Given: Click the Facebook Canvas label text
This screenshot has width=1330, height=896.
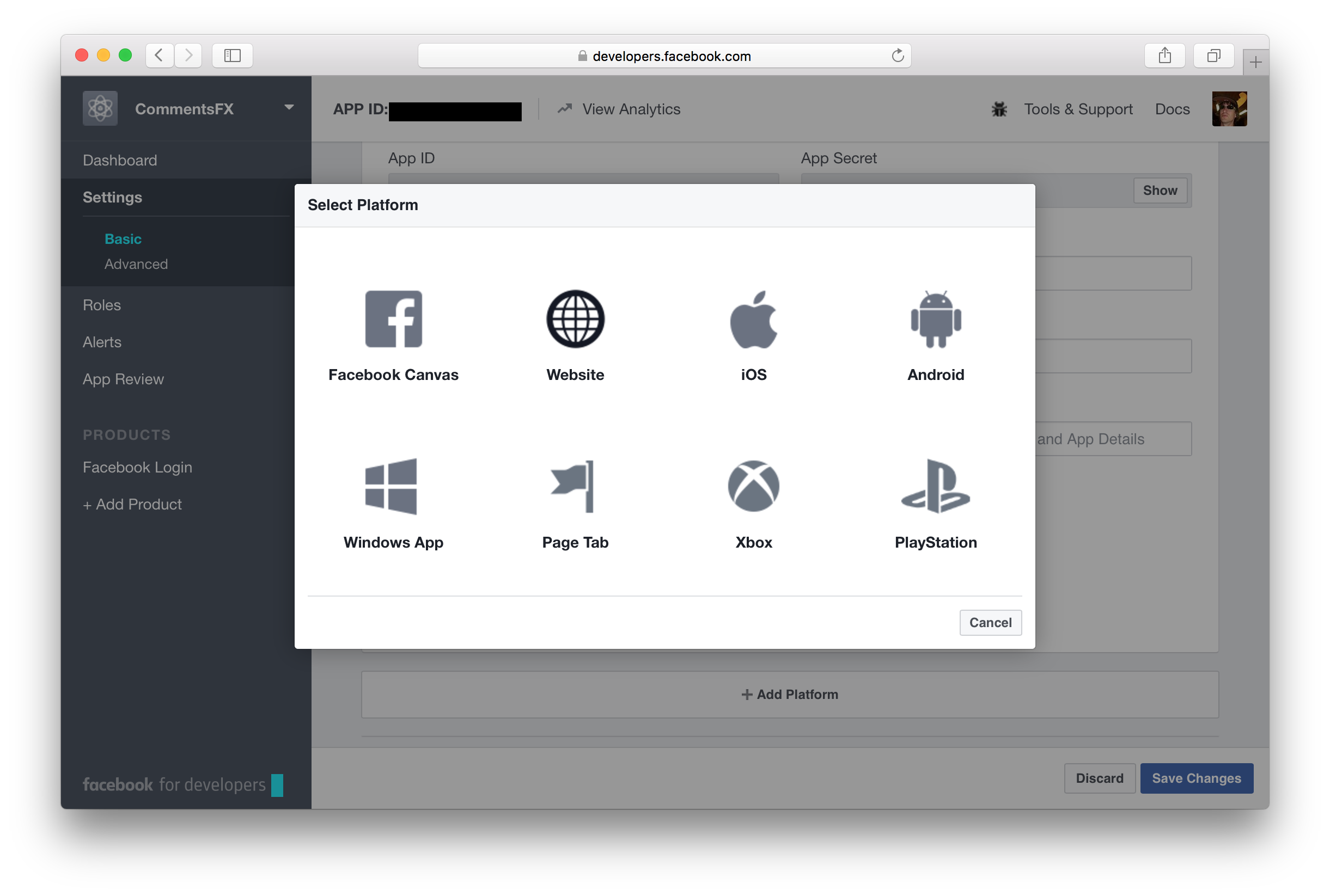Looking at the screenshot, I should click(393, 375).
